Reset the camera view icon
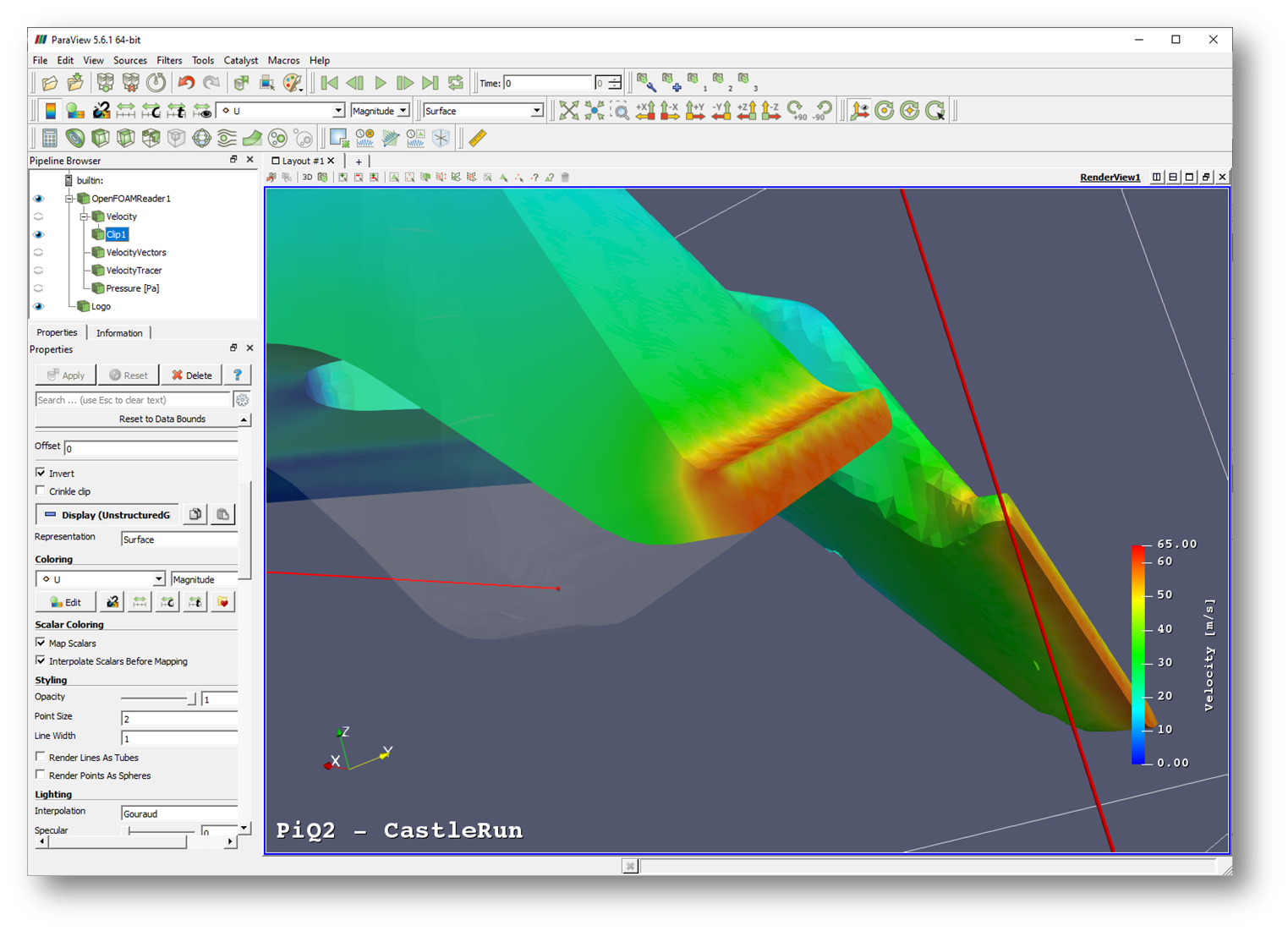1288x931 pixels. [569, 111]
